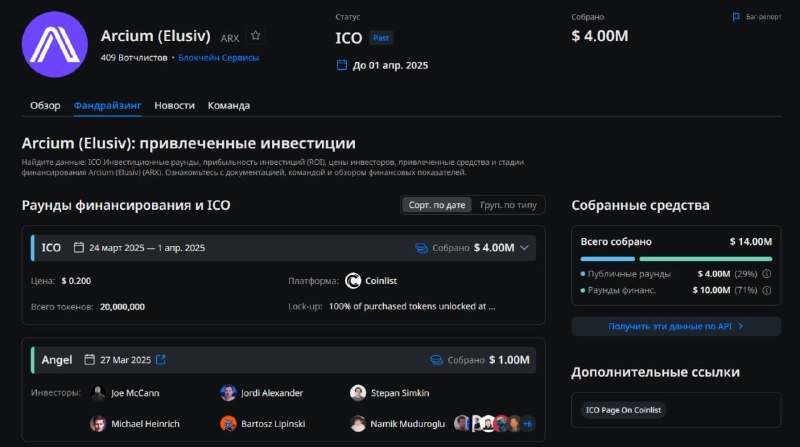Click info icon beside funding rounds 71%
800x447 pixels.
click(766, 290)
